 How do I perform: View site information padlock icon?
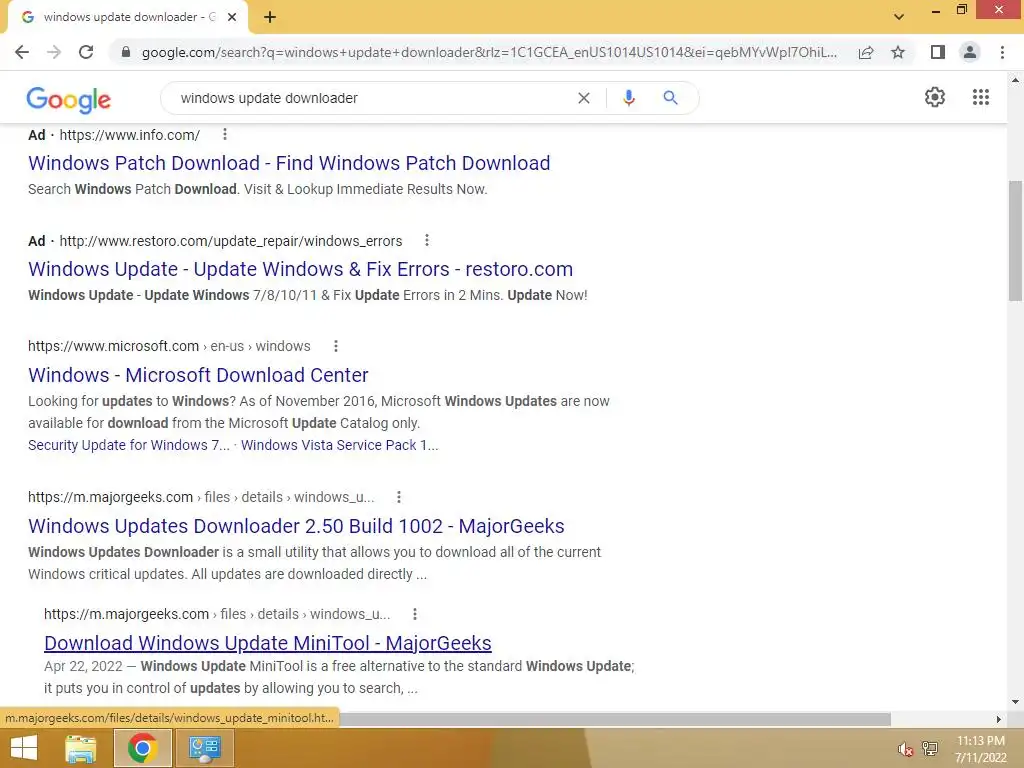click(126, 52)
